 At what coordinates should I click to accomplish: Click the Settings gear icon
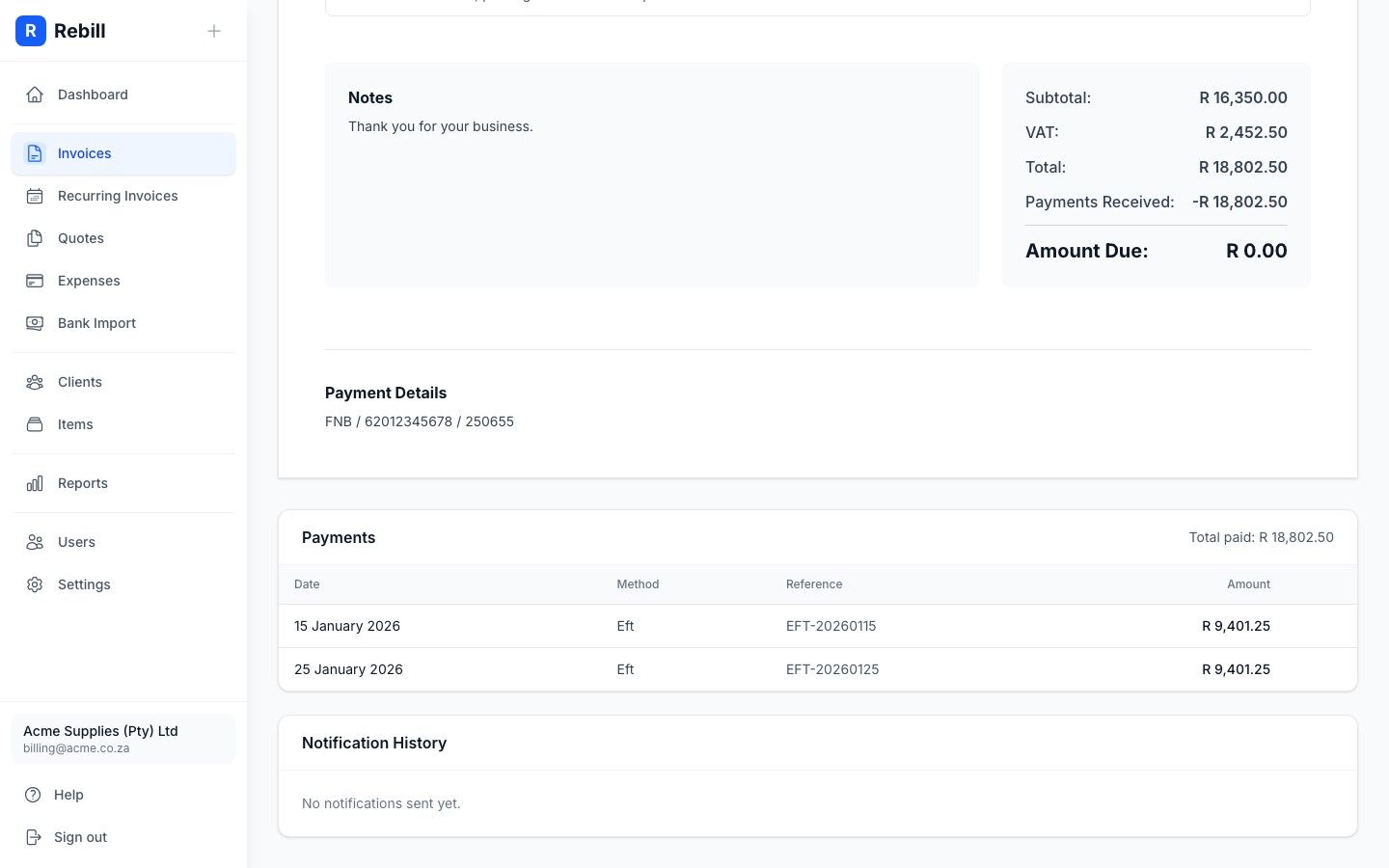click(x=35, y=584)
